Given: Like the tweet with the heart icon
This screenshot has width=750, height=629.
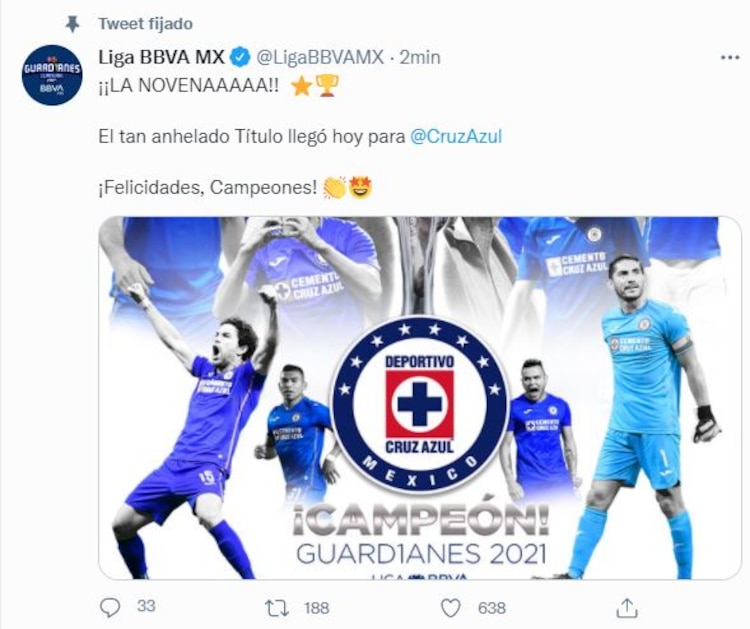Looking at the screenshot, I should click(x=450, y=608).
